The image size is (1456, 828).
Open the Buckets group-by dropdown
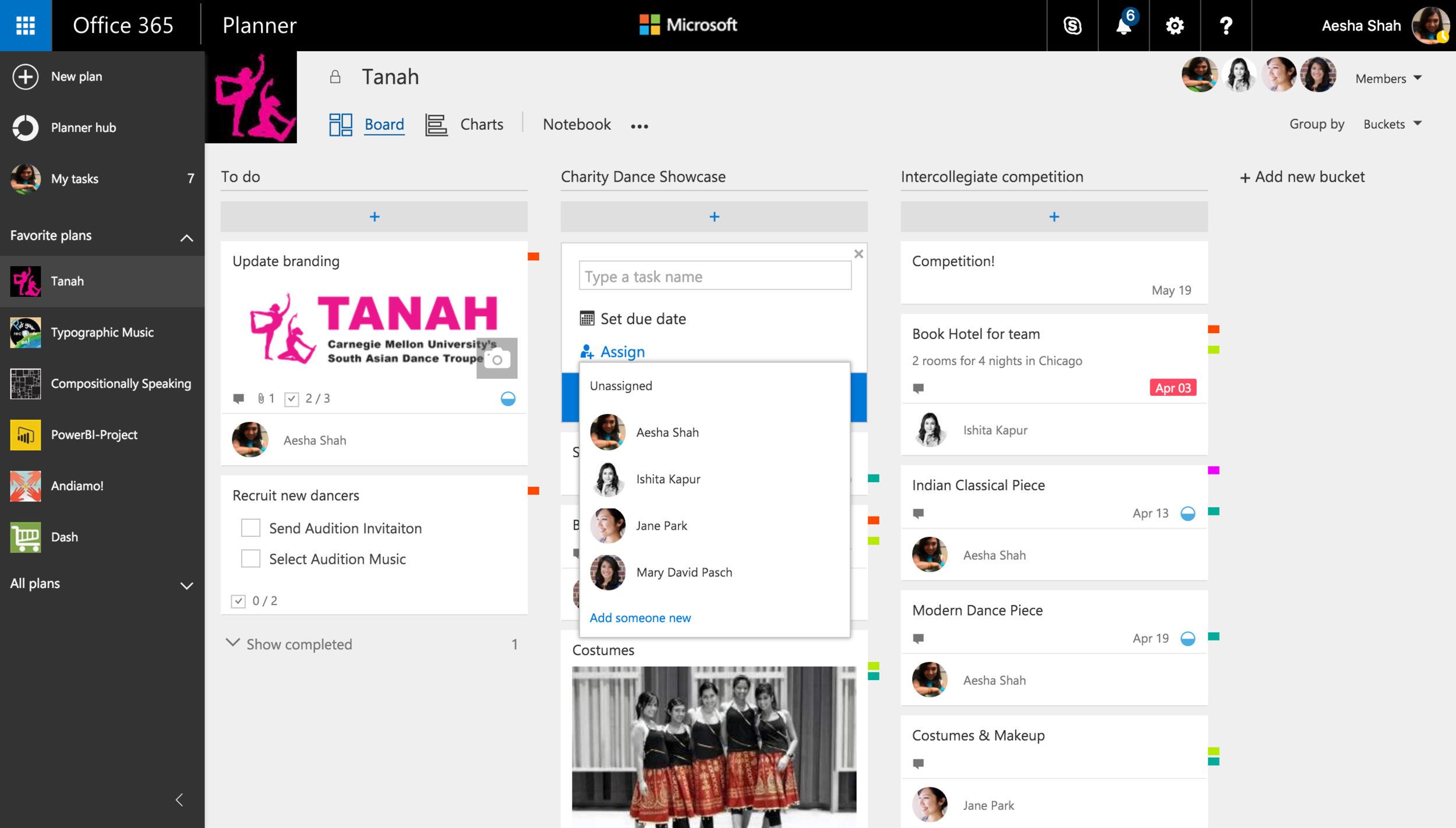tap(1392, 124)
